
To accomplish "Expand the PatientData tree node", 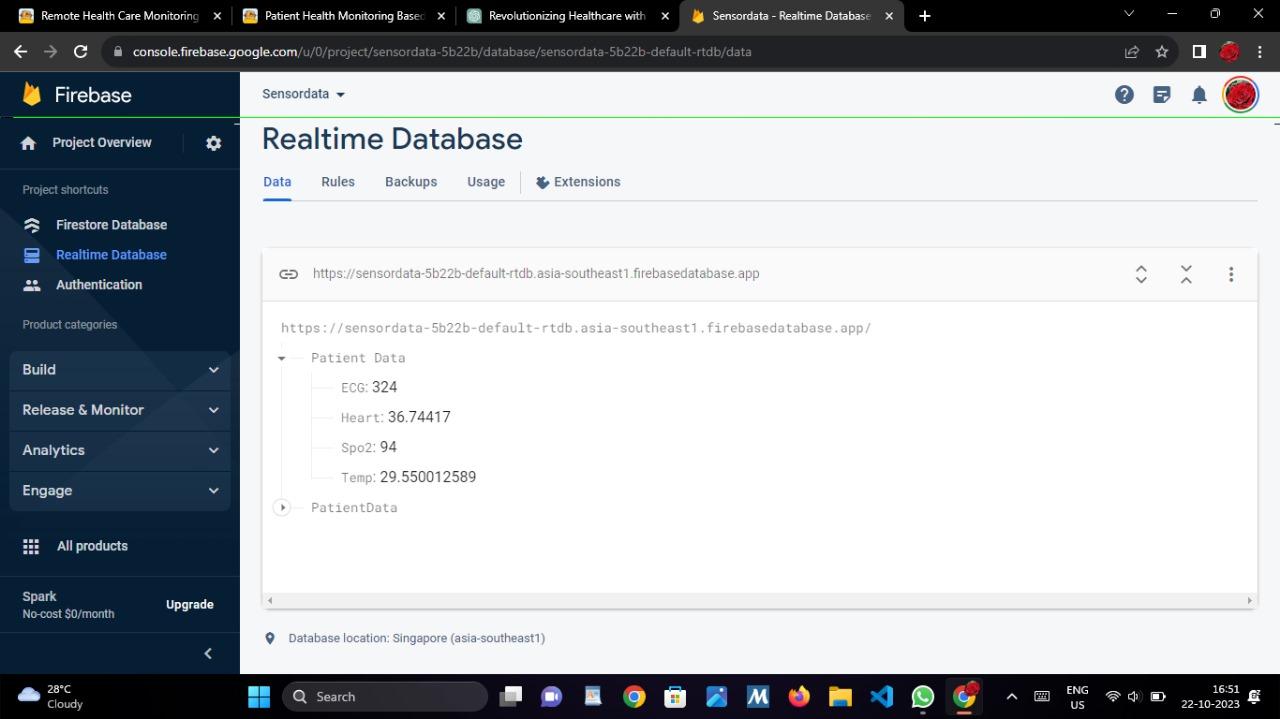I will [x=282, y=508].
